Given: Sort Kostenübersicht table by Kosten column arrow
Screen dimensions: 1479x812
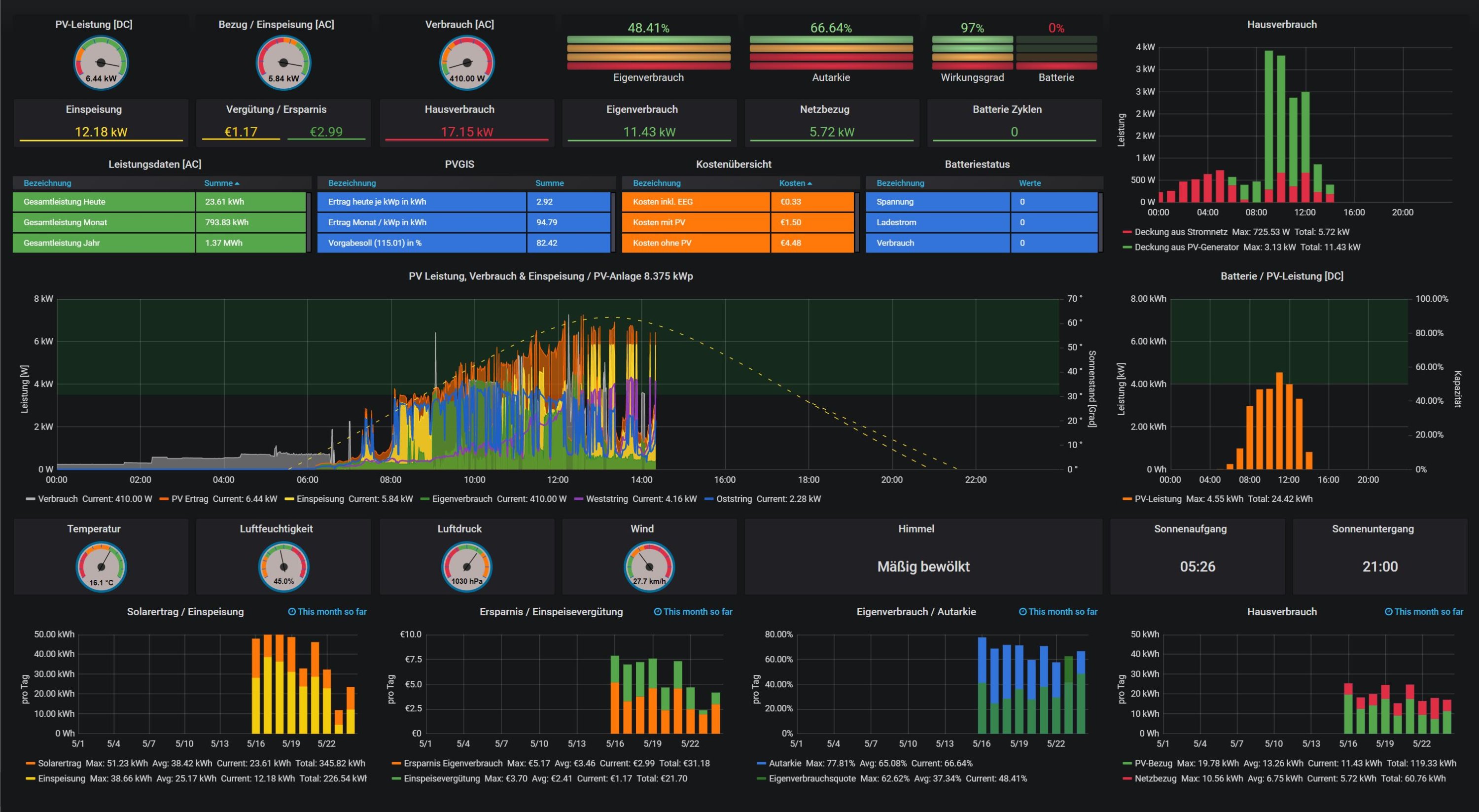Looking at the screenshot, I should tap(810, 183).
